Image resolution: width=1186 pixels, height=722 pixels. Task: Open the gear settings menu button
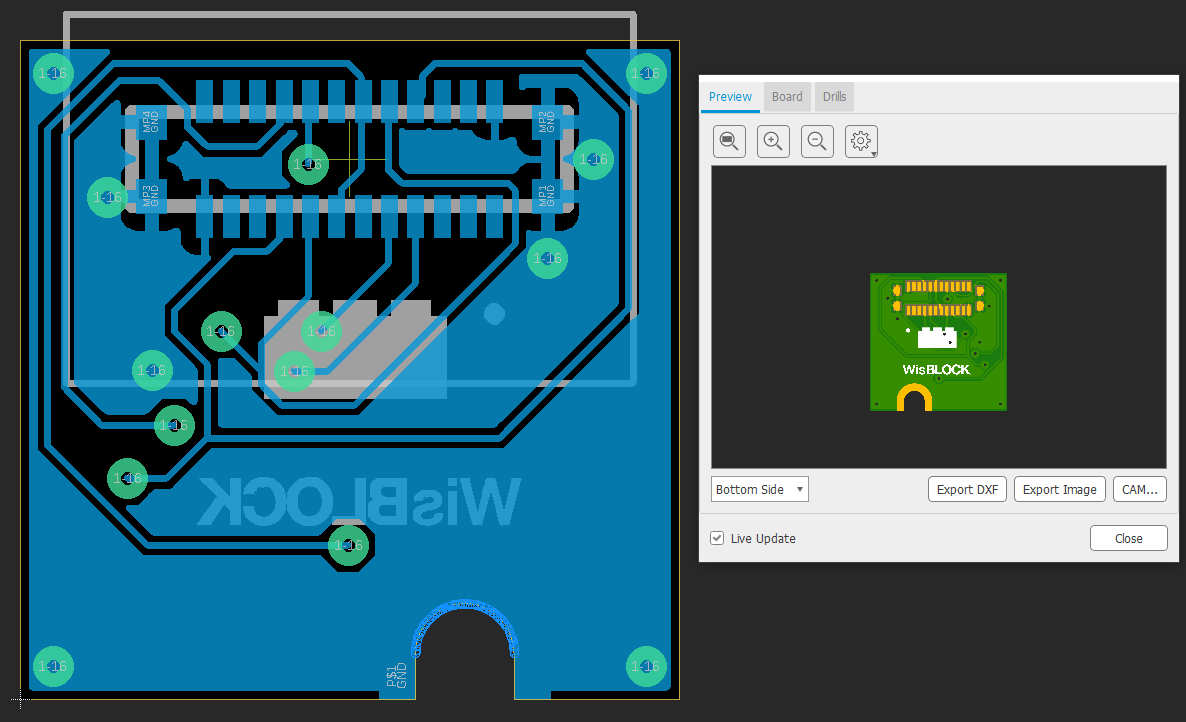coord(861,141)
